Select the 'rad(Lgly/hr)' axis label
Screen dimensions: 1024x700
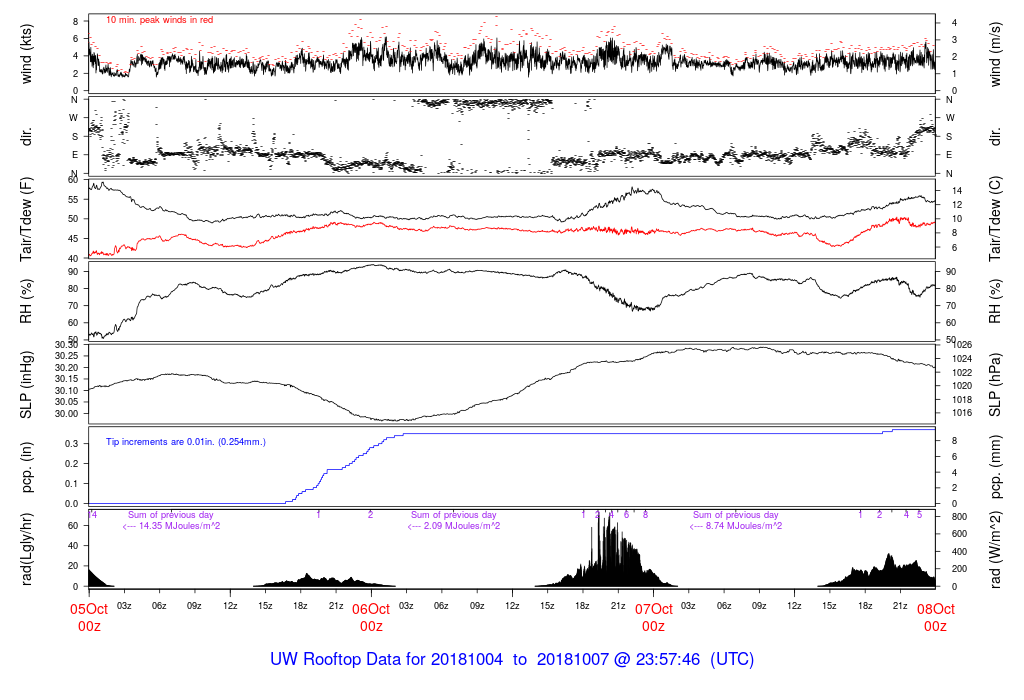point(26,550)
